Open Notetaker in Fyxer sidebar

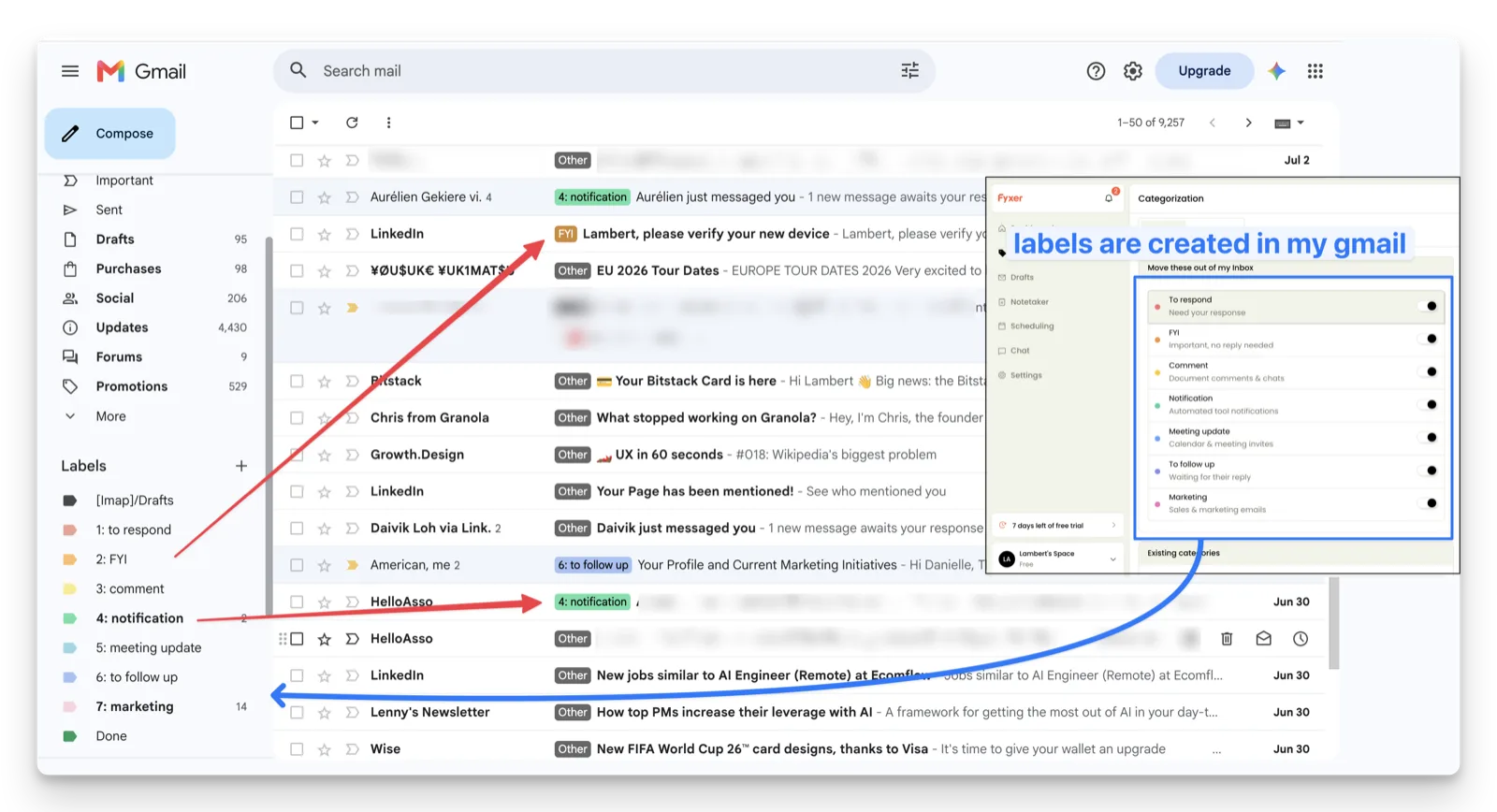(1029, 302)
